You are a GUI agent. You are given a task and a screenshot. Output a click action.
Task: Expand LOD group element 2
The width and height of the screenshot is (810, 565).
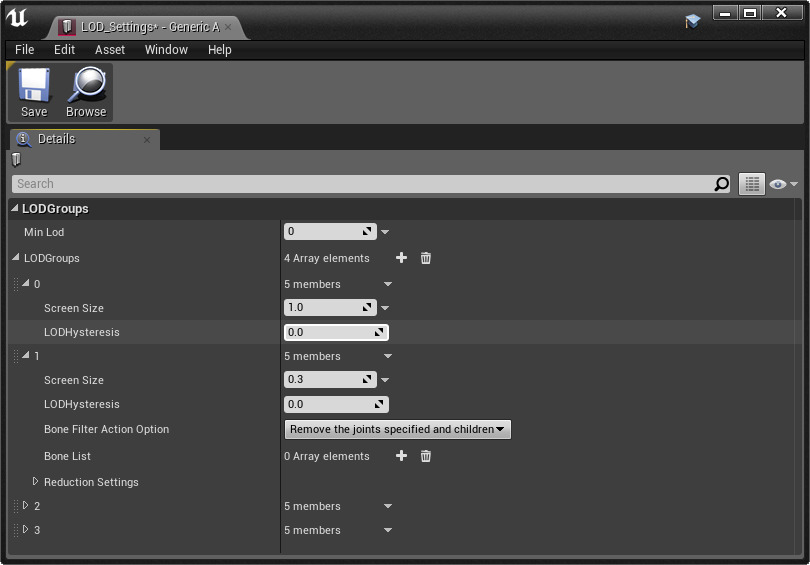point(25,505)
